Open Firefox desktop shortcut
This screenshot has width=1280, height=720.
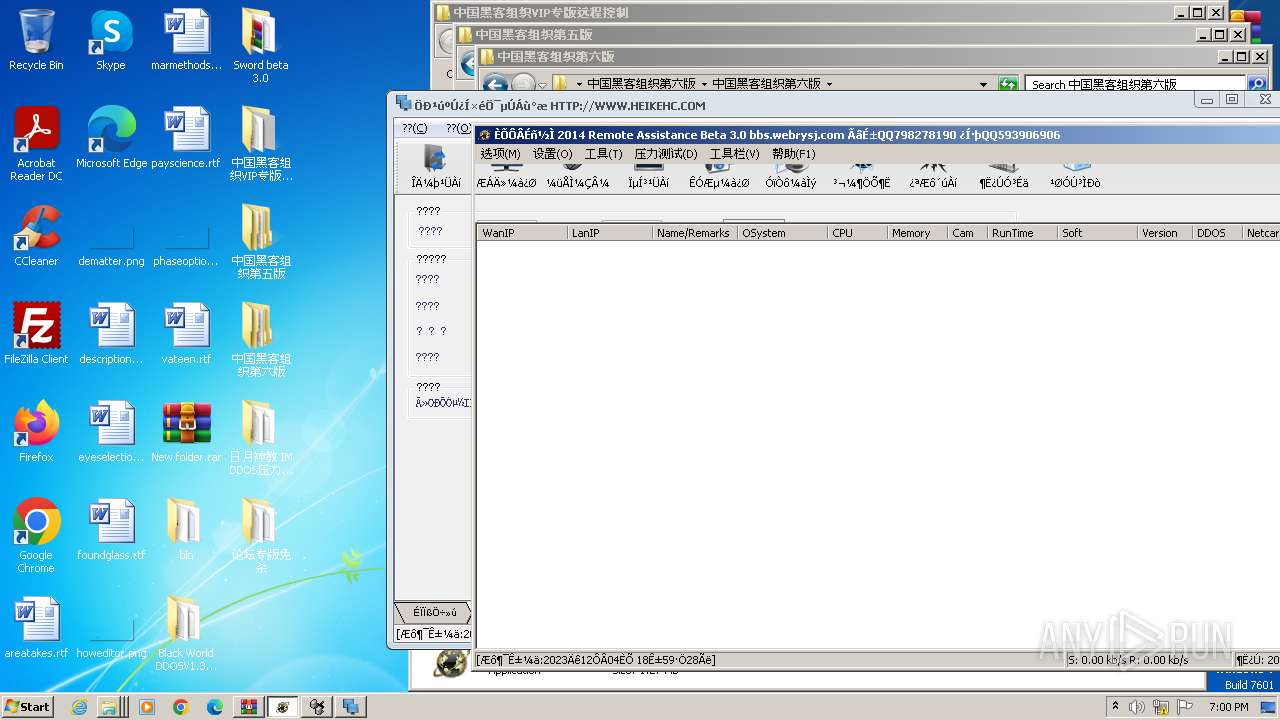[x=36, y=432]
